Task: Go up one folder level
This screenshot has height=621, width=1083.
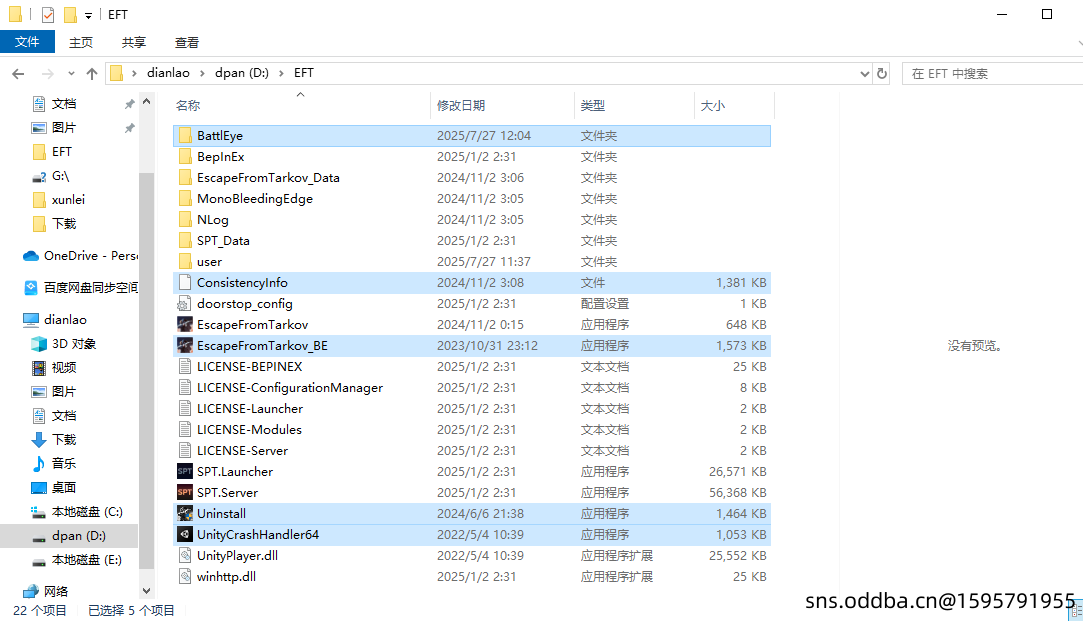Action: pyautogui.click(x=92, y=73)
